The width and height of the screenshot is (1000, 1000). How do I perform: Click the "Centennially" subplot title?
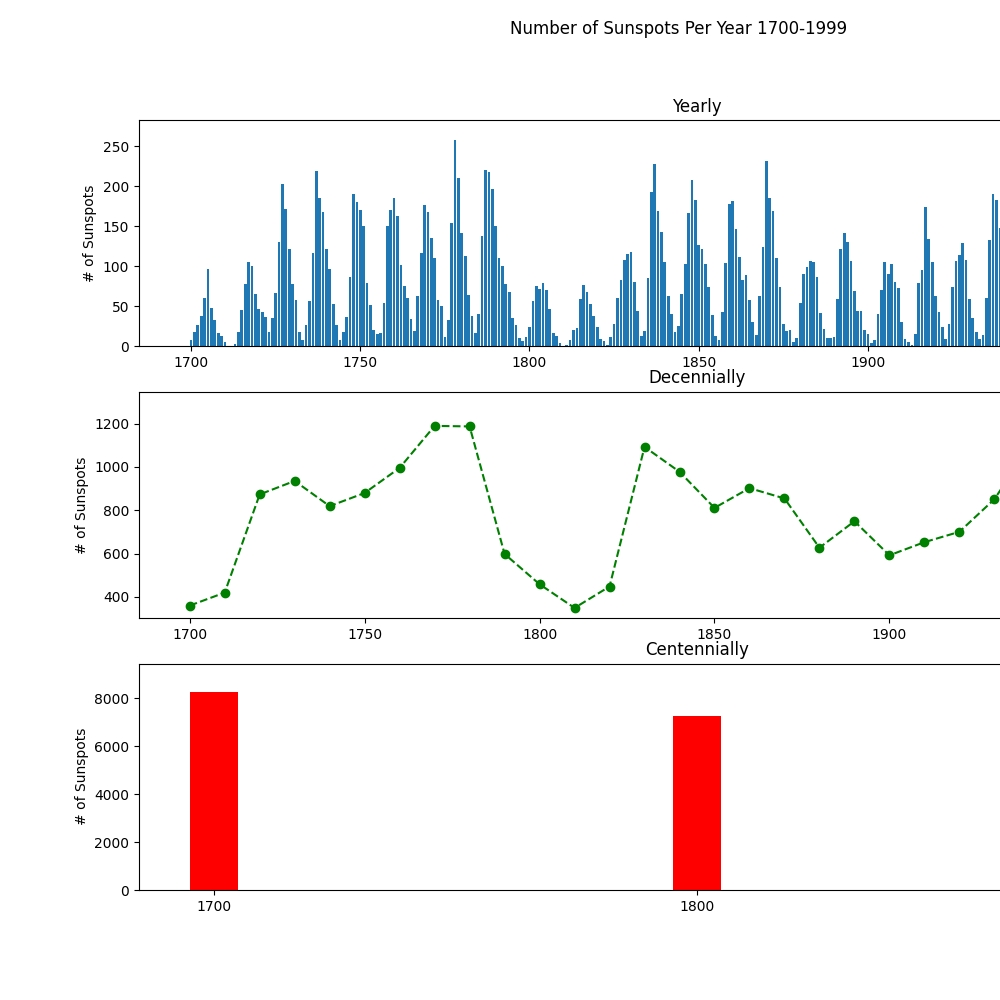click(x=696, y=650)
